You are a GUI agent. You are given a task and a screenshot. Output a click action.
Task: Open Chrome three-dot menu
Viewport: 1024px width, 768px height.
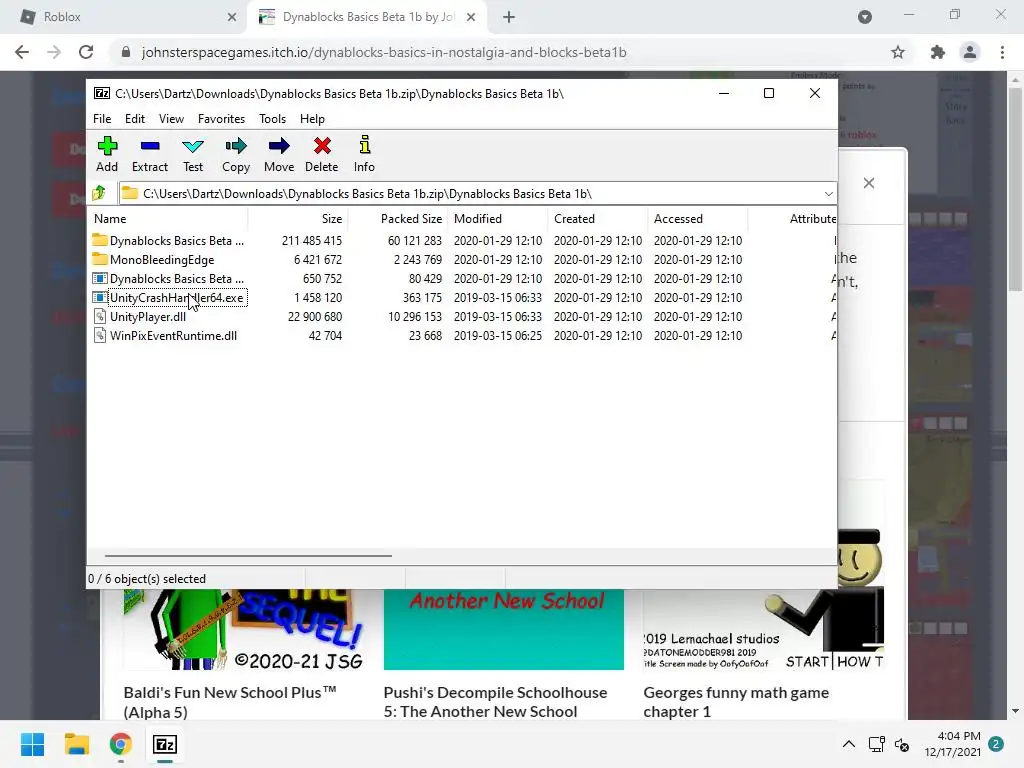click(x=1002, y=52)
